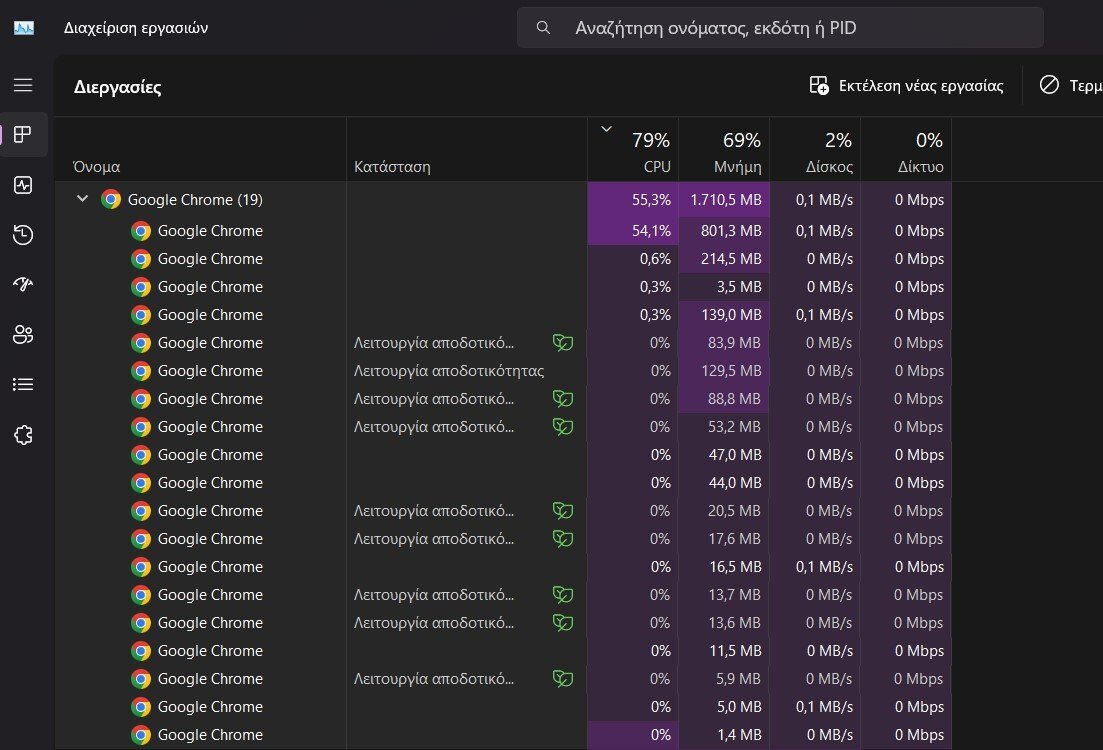Click the sort chevron above CPU column

(x=606, y=129)
